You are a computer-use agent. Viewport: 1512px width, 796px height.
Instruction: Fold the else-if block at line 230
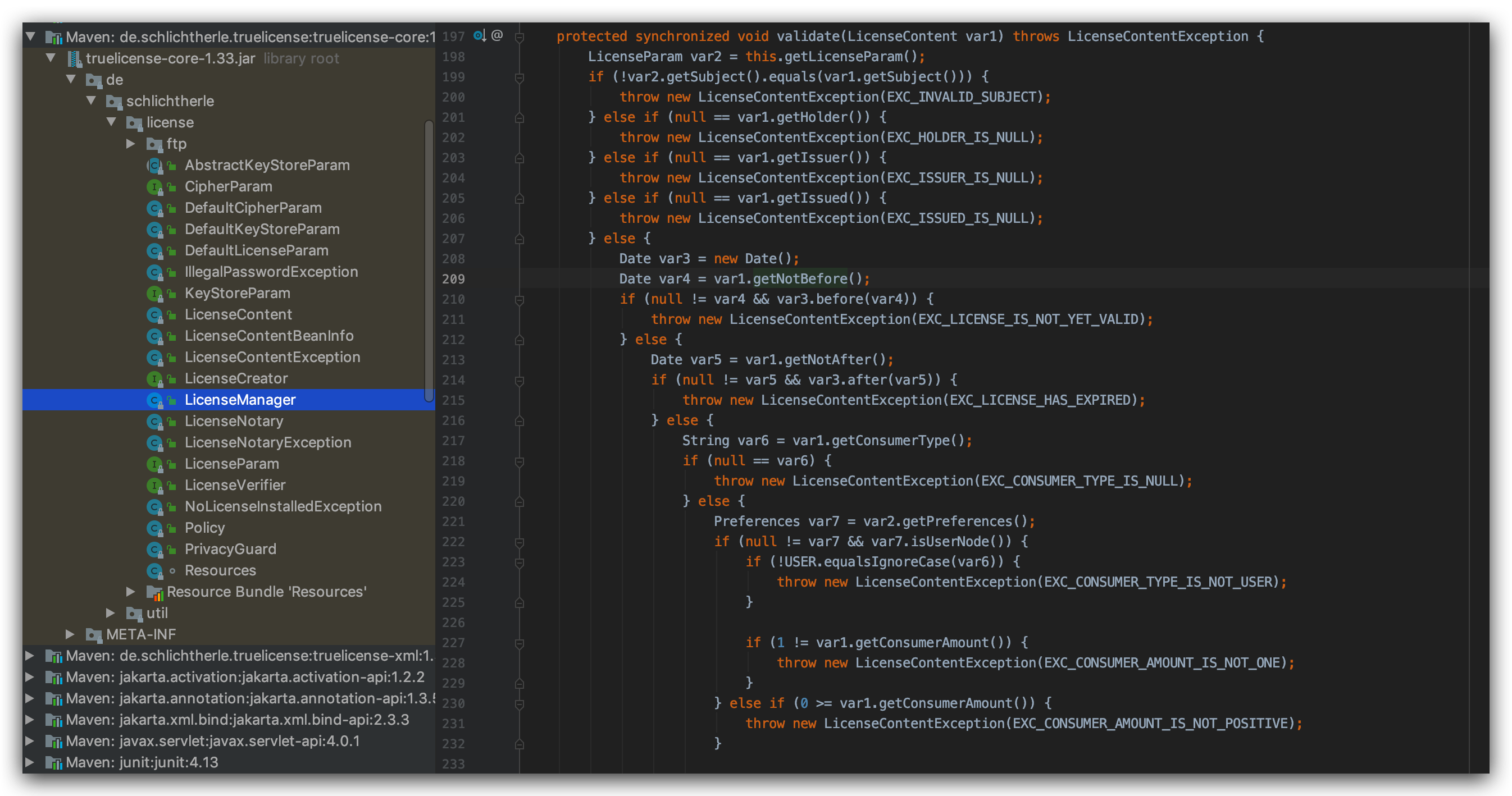[520, 704]
